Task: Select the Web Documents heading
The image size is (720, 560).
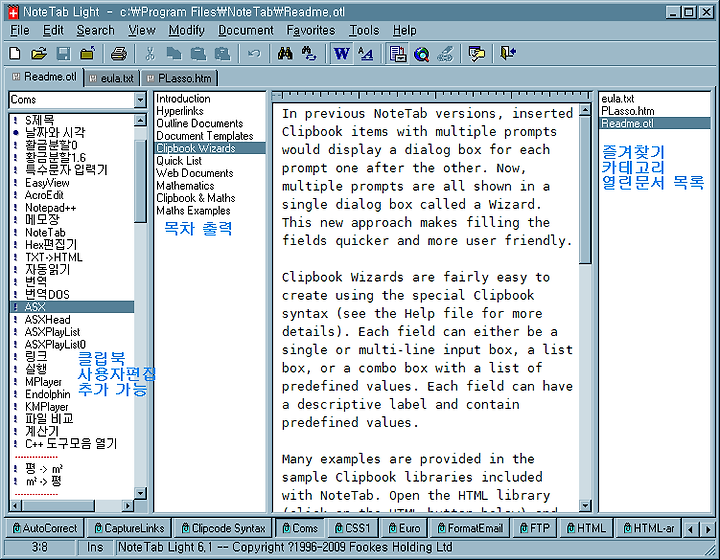Action: tap(194, 173)
